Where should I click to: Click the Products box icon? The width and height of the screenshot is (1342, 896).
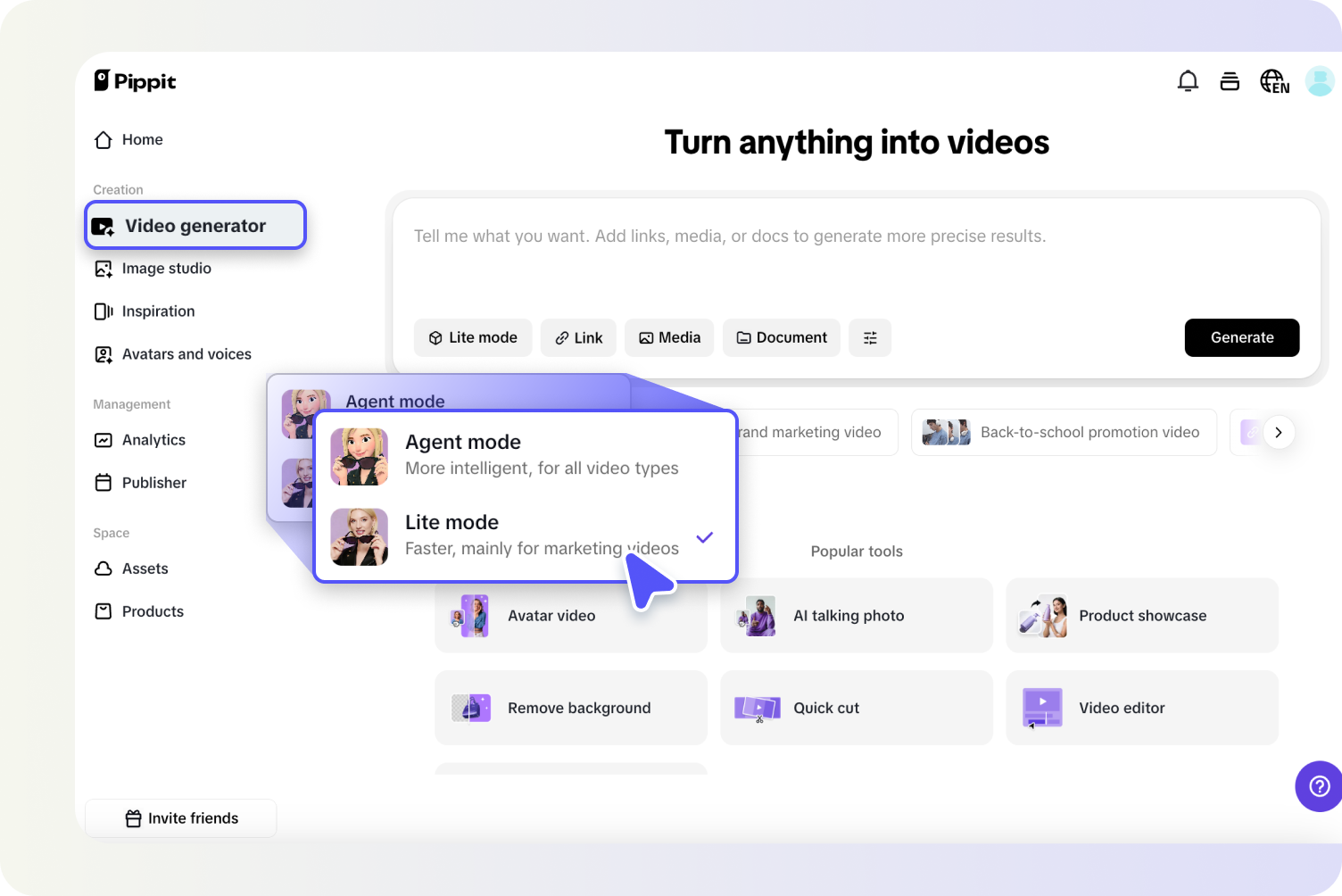pyautogui.click(x=104, y=611)
